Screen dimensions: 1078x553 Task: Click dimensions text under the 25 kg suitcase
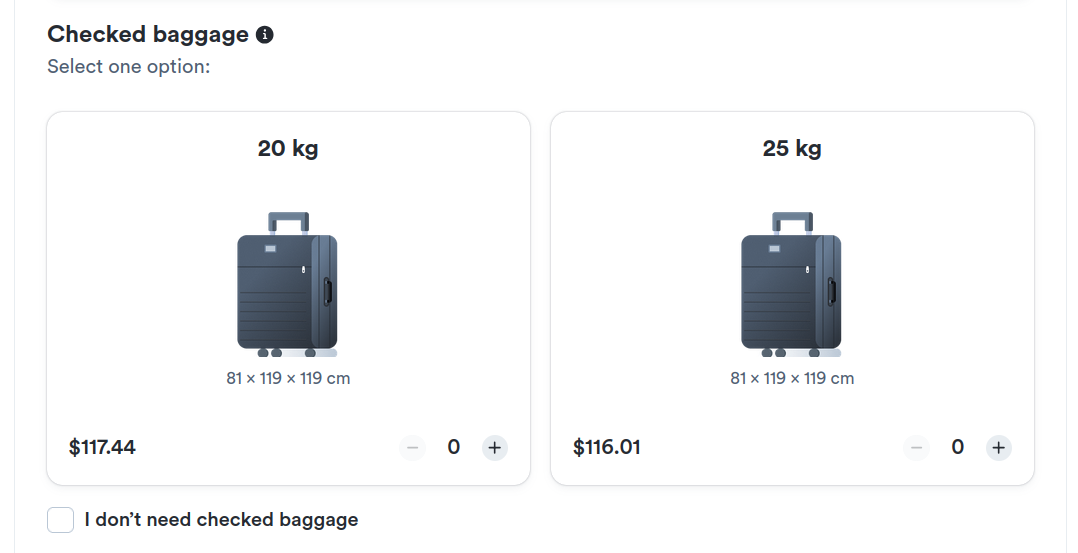(792, 379)
